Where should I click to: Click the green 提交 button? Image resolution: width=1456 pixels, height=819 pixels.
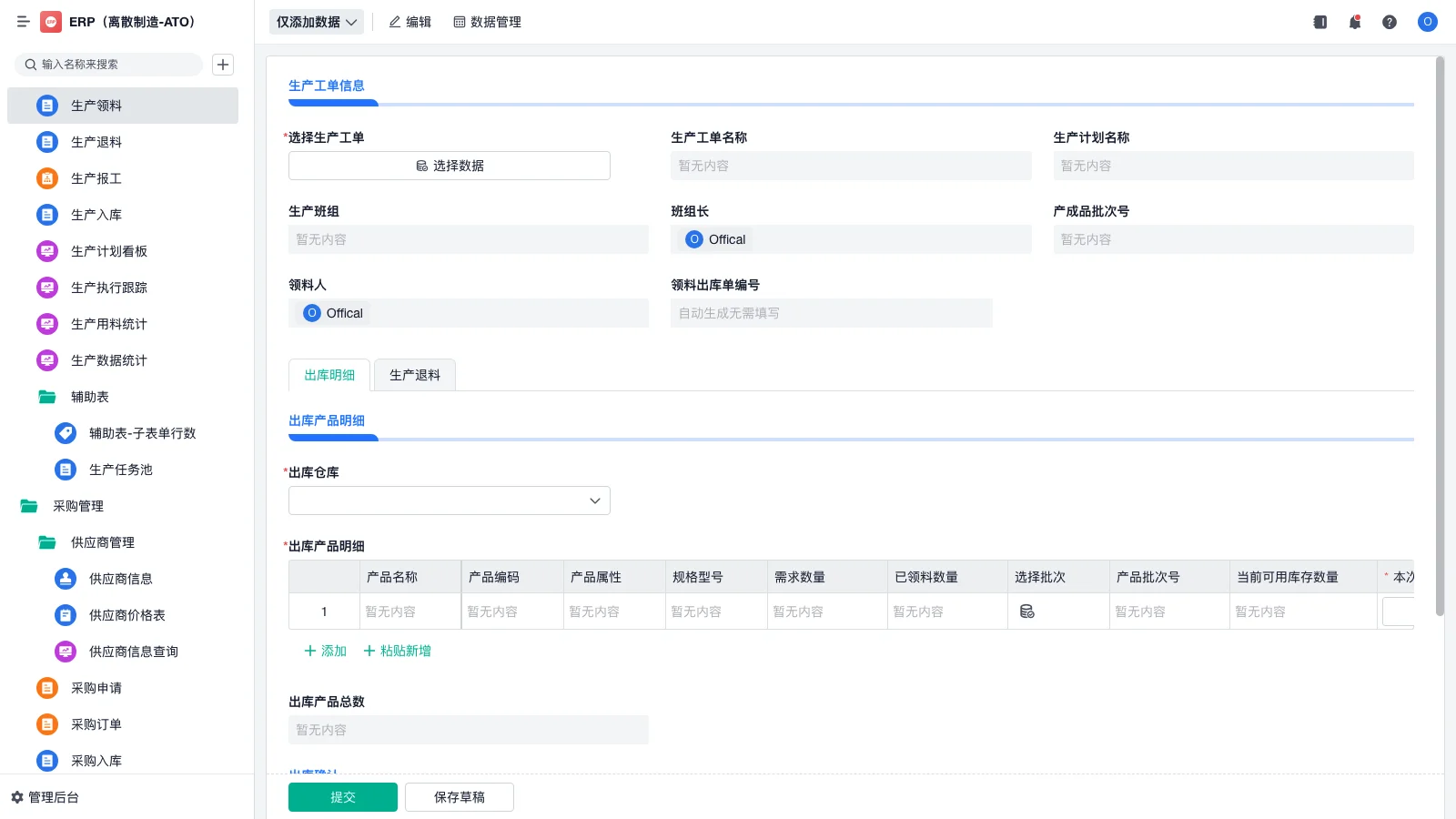pos(343,797)
